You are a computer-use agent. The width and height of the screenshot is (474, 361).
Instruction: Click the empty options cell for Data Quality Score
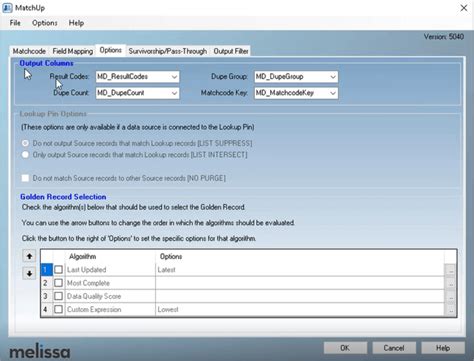300,296
